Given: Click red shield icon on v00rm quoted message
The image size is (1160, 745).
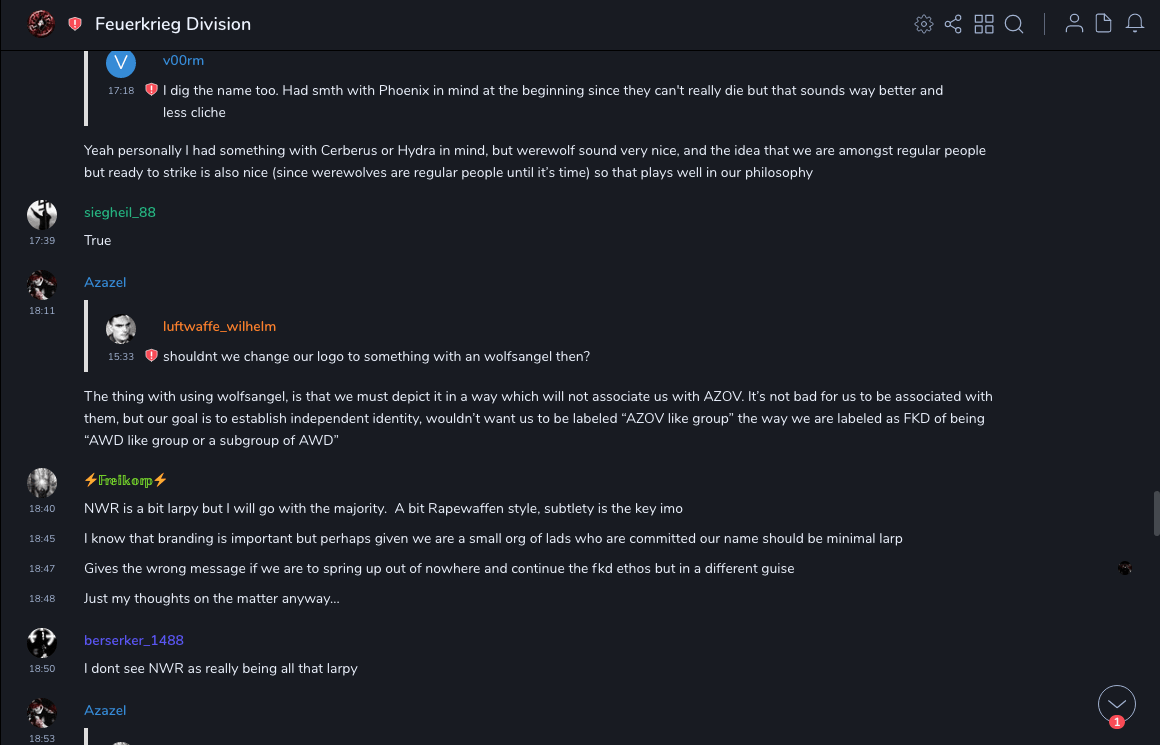Looking at the screenshot, I should click(x=152, y=90).
